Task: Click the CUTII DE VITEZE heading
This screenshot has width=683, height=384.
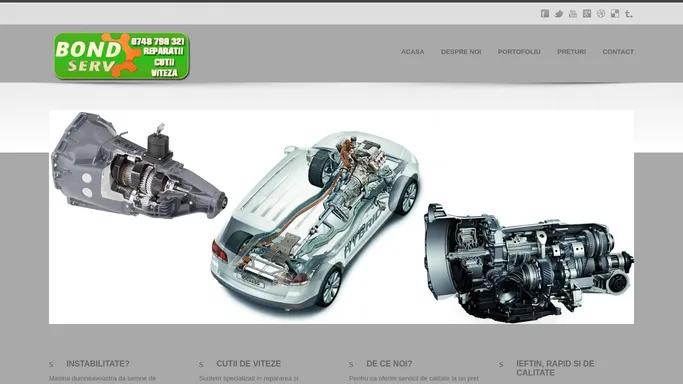Action: [248, 364]
